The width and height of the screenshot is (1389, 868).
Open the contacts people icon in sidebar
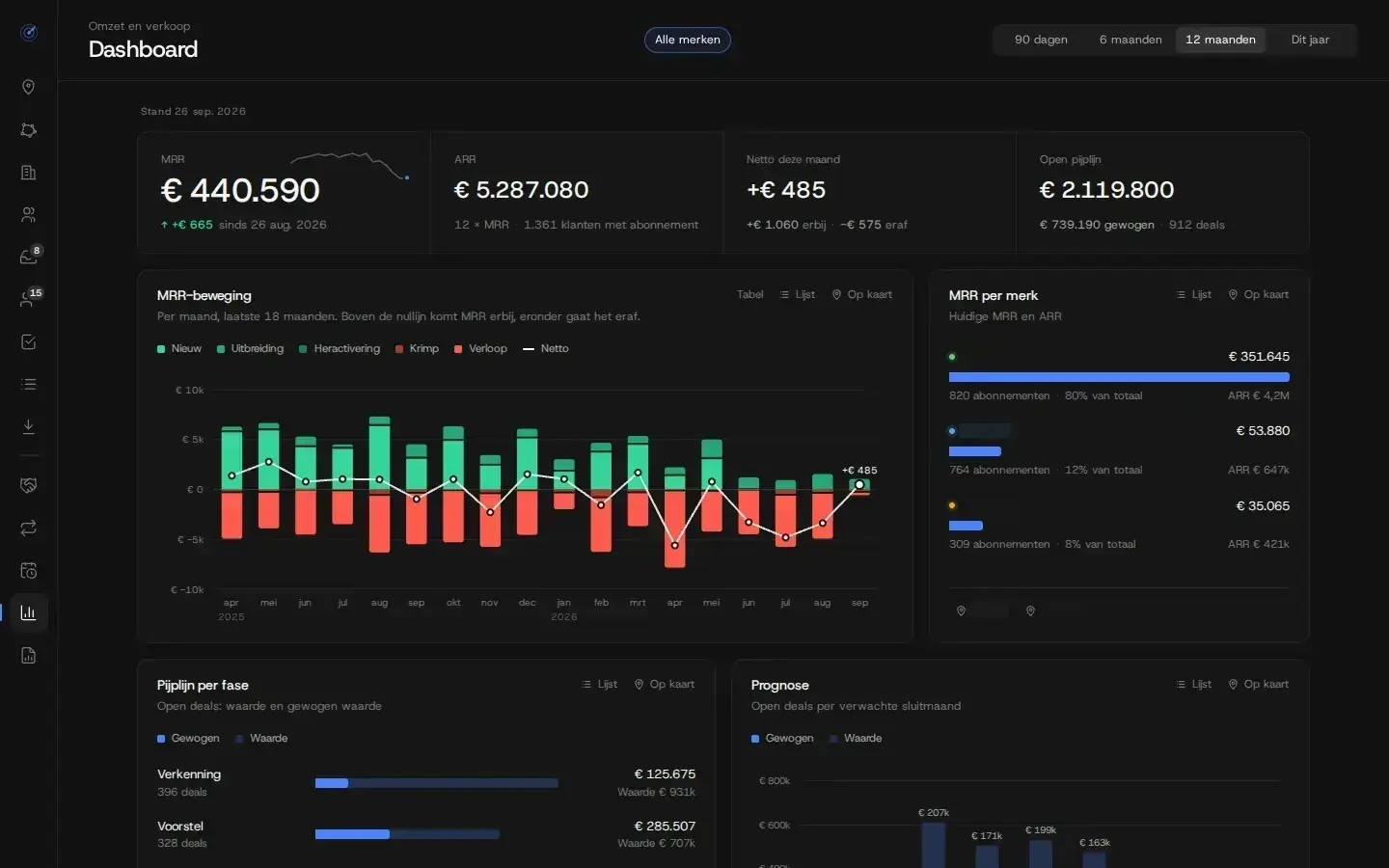click(x=29, y=215)
